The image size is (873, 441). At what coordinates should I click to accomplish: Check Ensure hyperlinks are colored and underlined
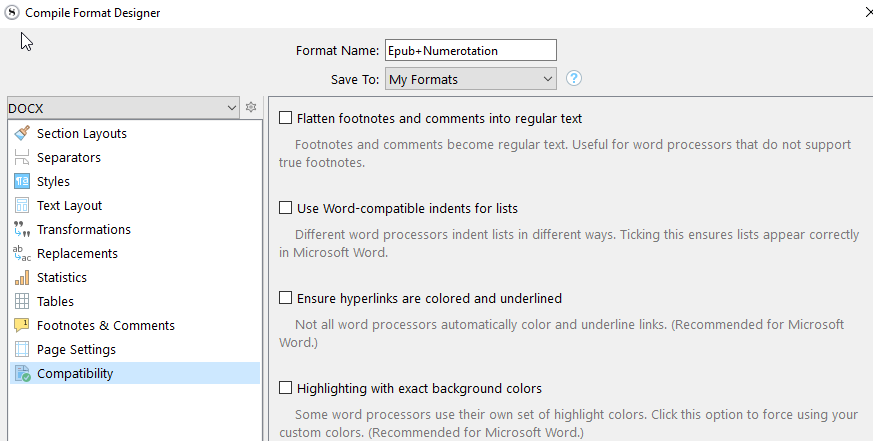click(x=286, y=298)
